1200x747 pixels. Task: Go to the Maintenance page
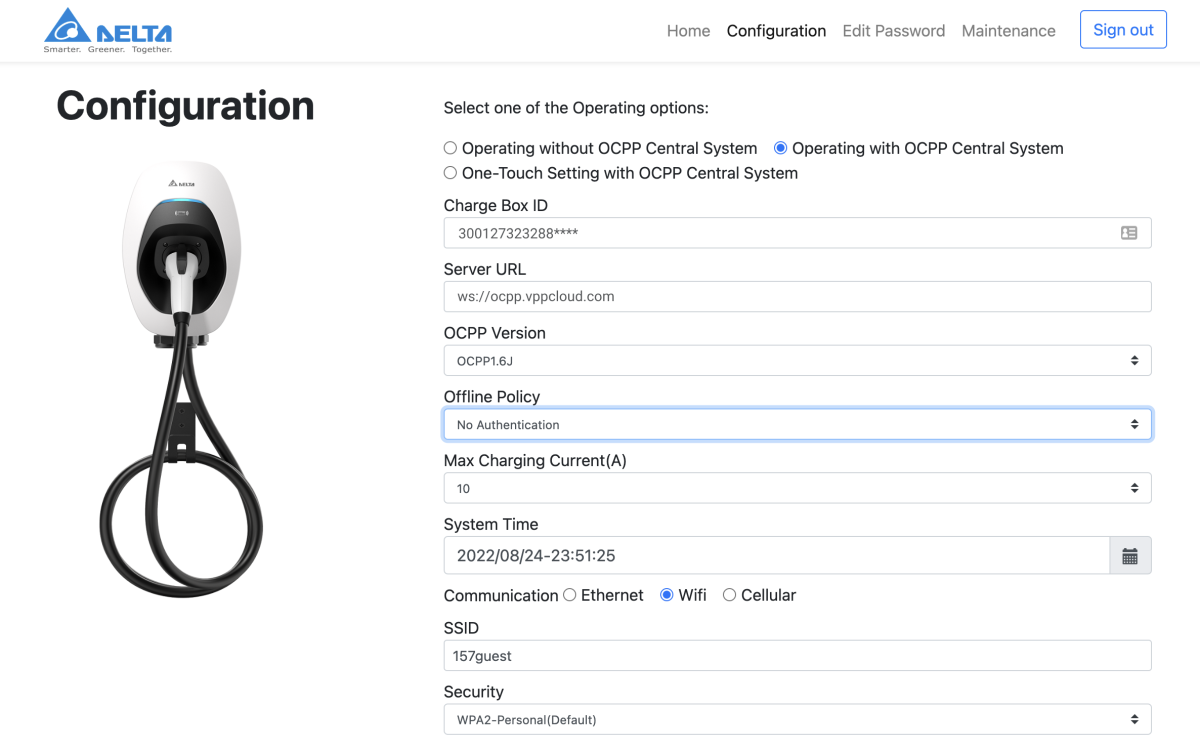click(x=1008, y=30)
